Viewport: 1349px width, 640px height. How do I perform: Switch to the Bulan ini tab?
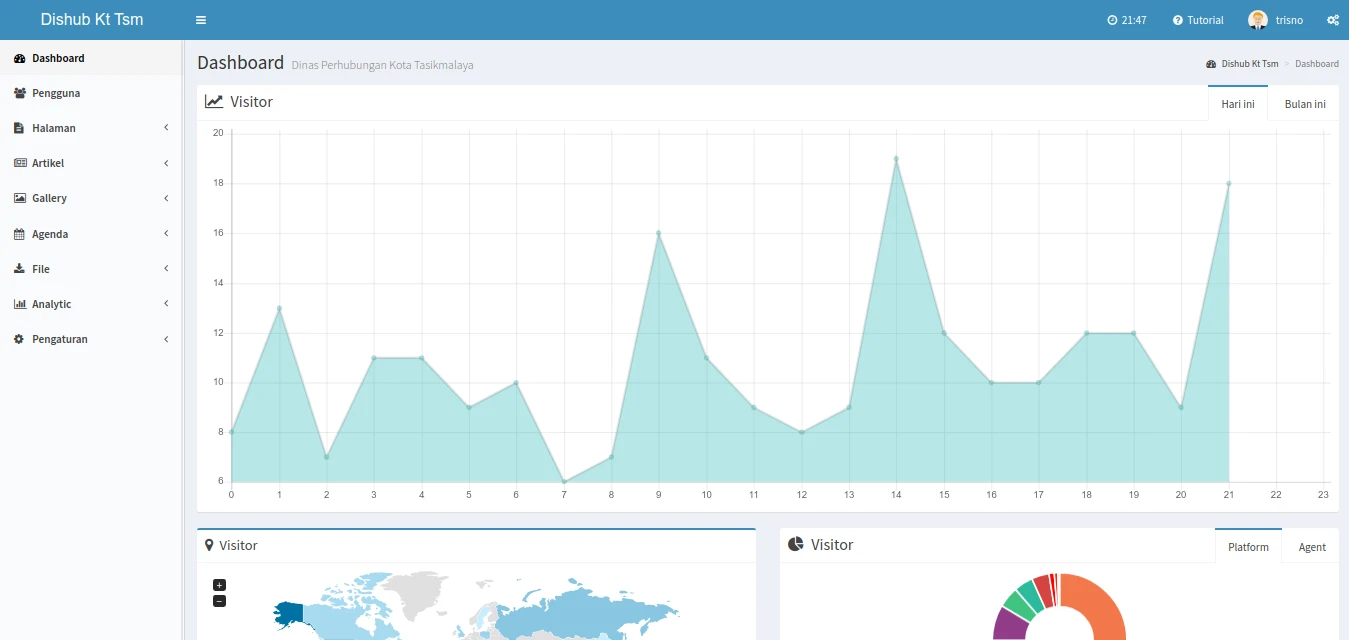1304,104
